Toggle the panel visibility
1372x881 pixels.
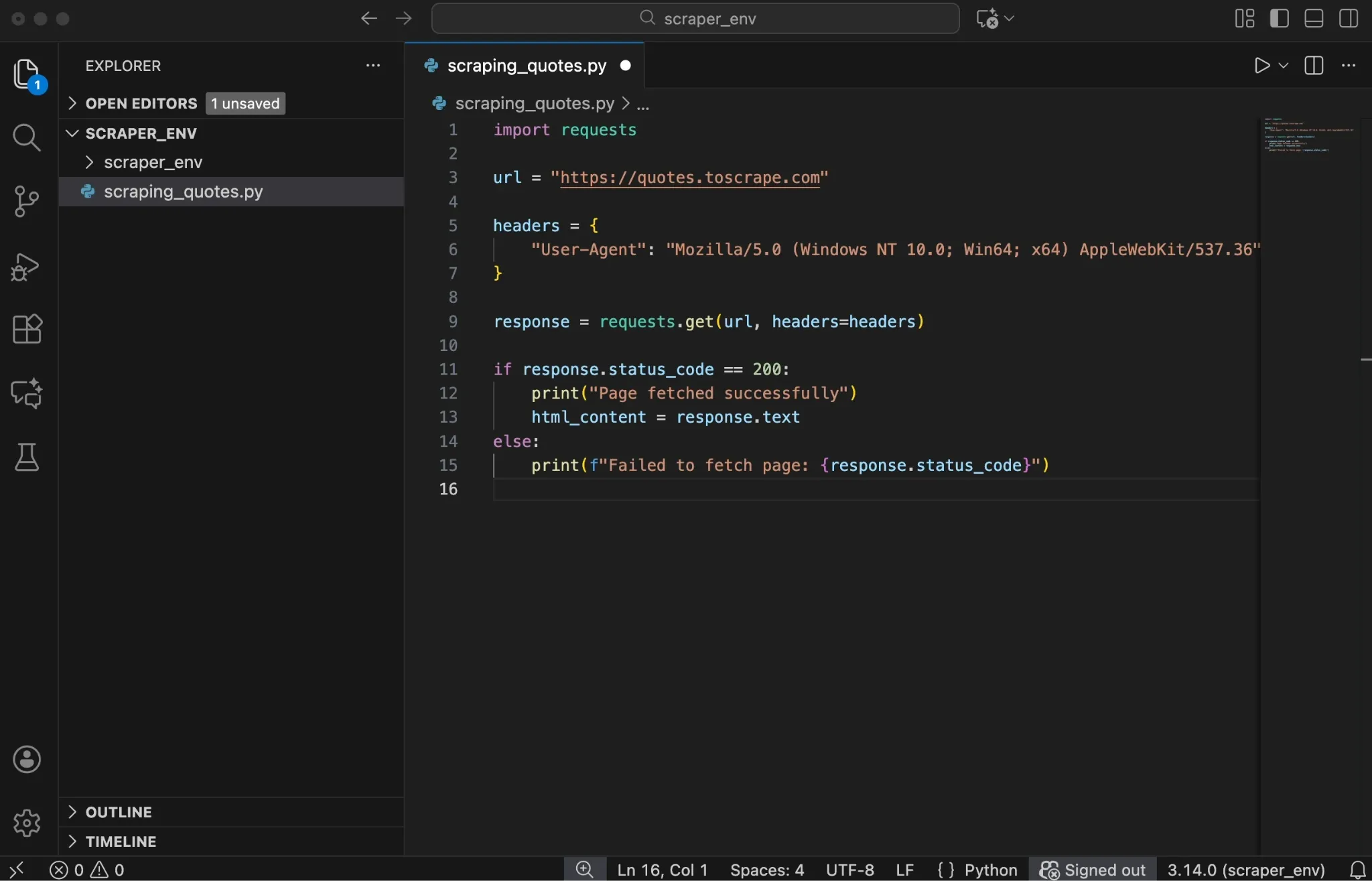click(x=1313, y=18)
